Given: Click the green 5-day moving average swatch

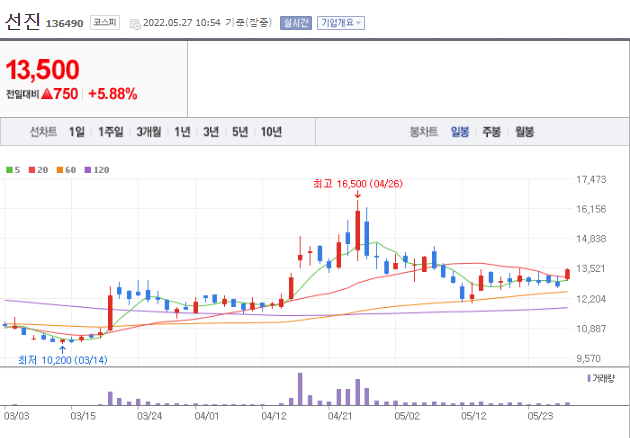Looking at the screenshot, I should (9, 170).
